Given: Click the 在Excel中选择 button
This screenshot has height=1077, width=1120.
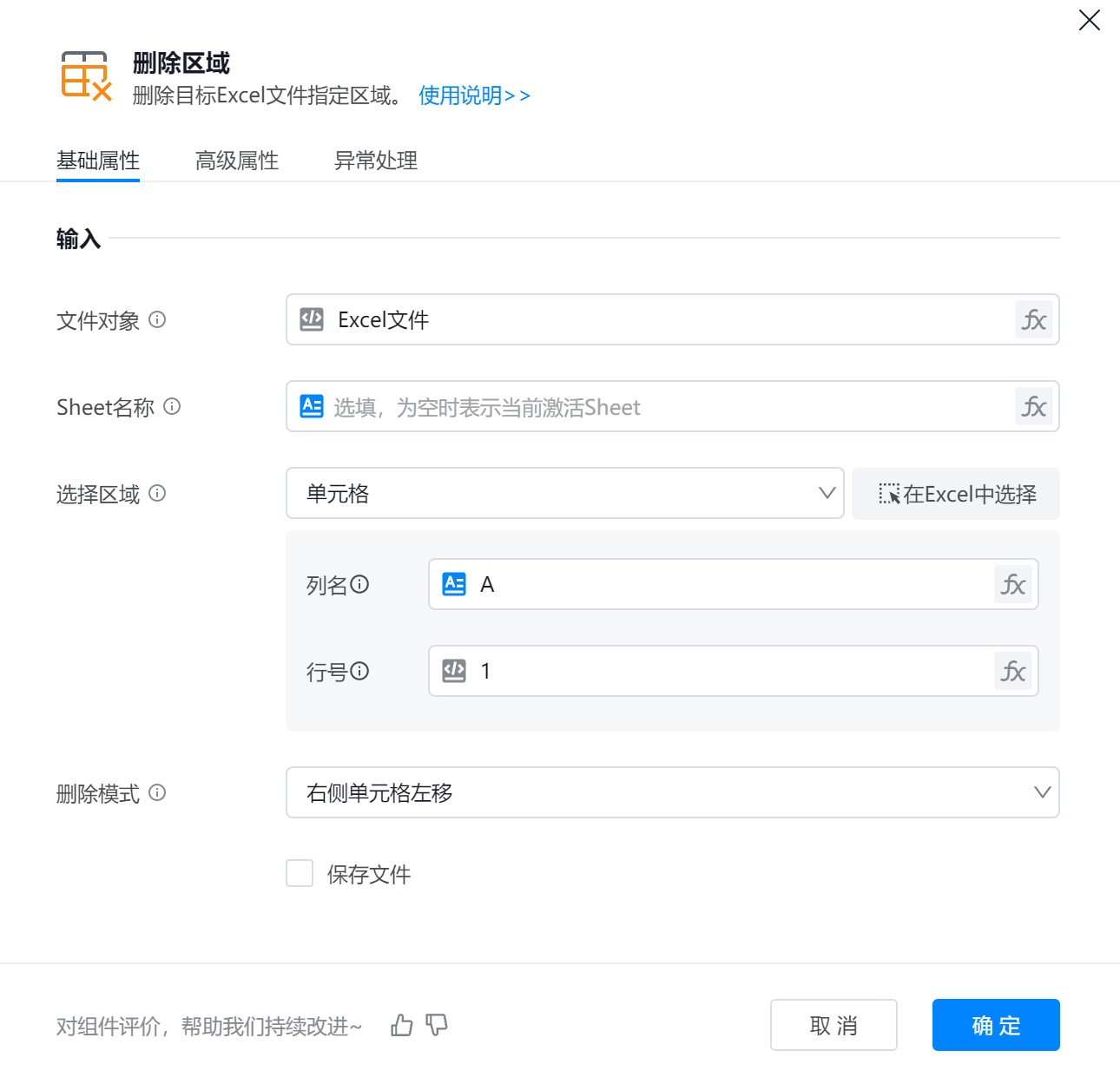Looking at the screenshot, I should (956, 494).
